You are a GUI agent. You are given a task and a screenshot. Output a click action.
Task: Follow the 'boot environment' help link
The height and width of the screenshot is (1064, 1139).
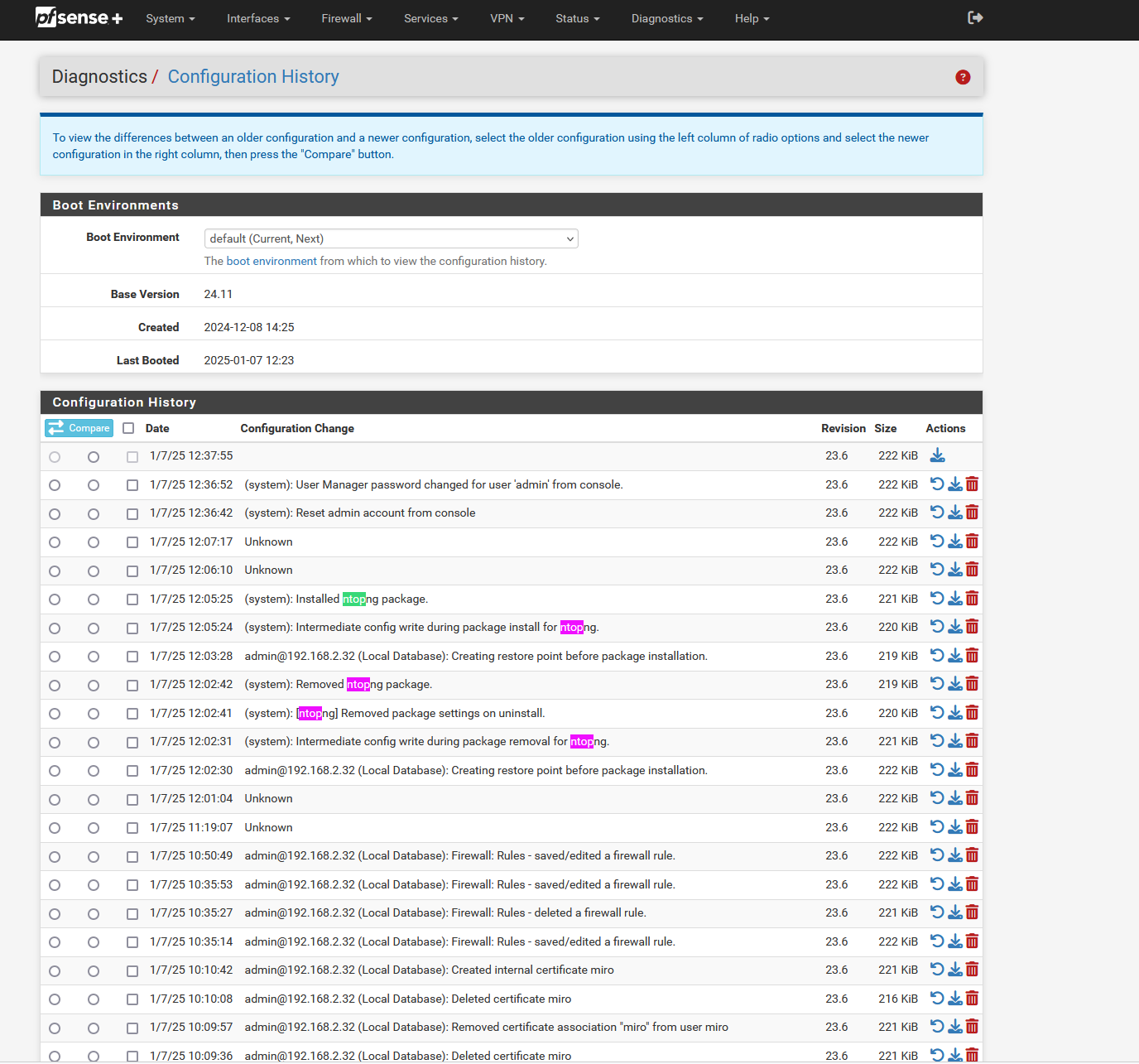pyautogui.click(x=272, y=261)
